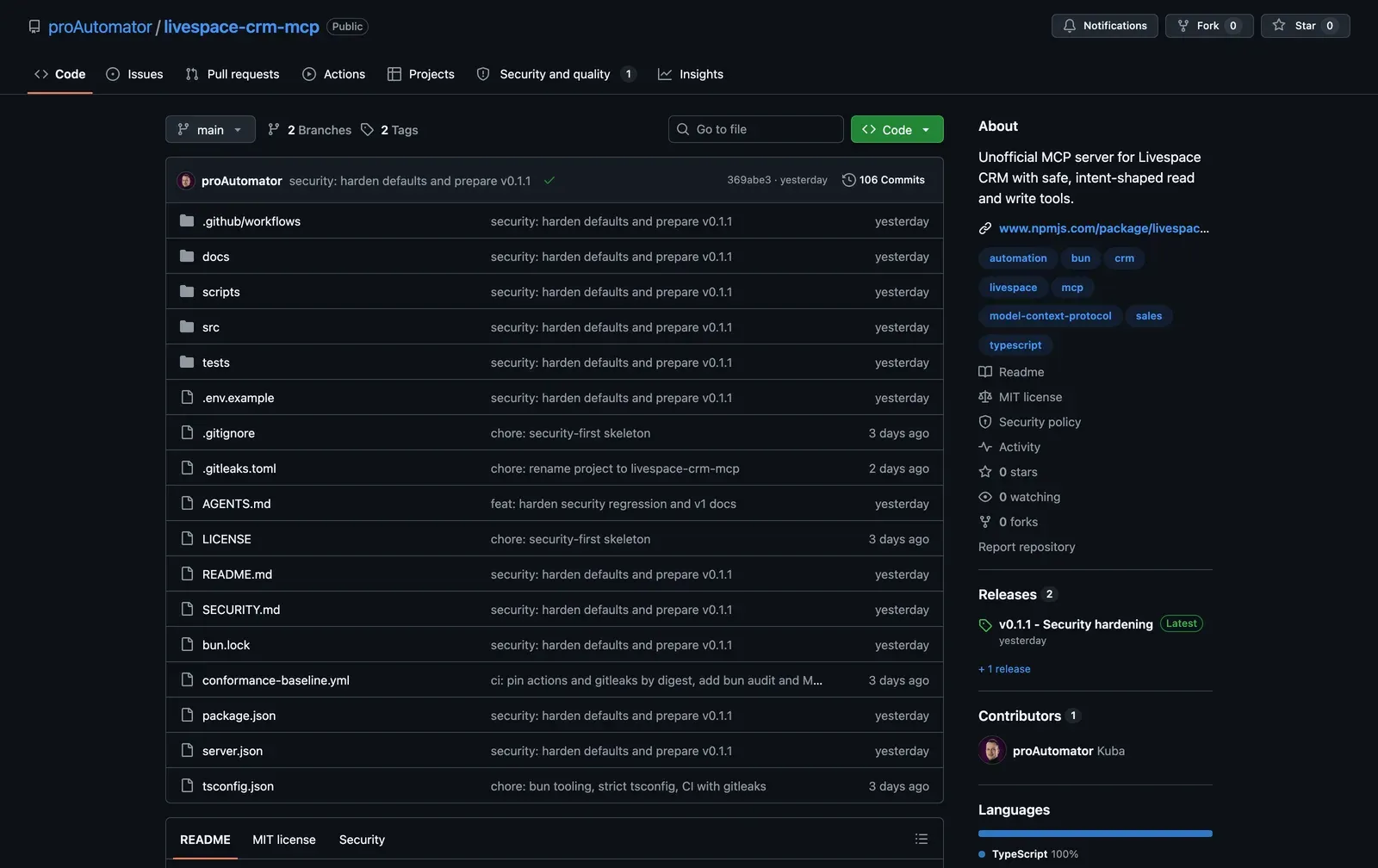The image size is (1378, 868).
Task: Click the automation topic tag
Action: pyautogui.click(x=1018, y=258)
